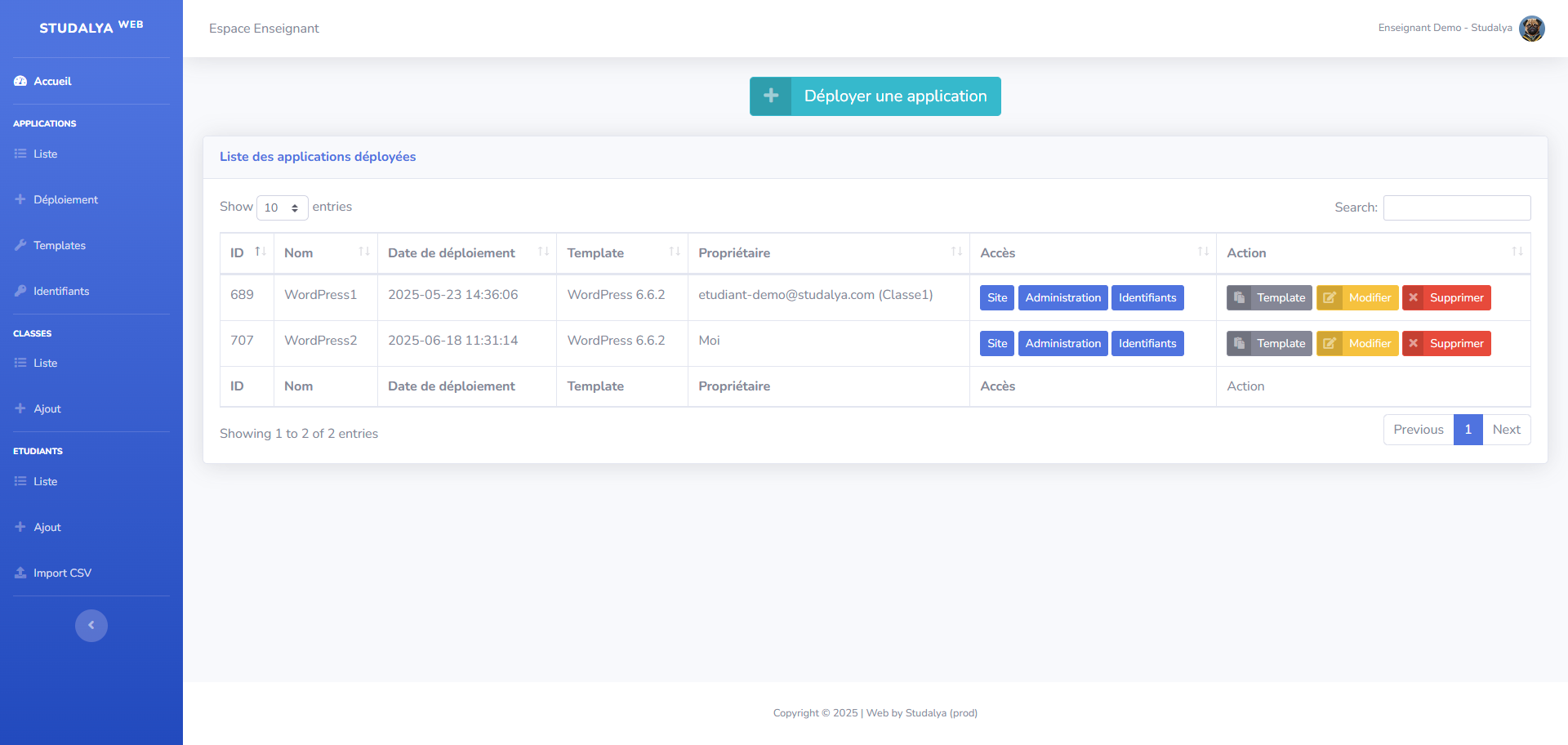
Task: Open Enseignant Demo - Studalya user menu
Action: coord(1445,28)
